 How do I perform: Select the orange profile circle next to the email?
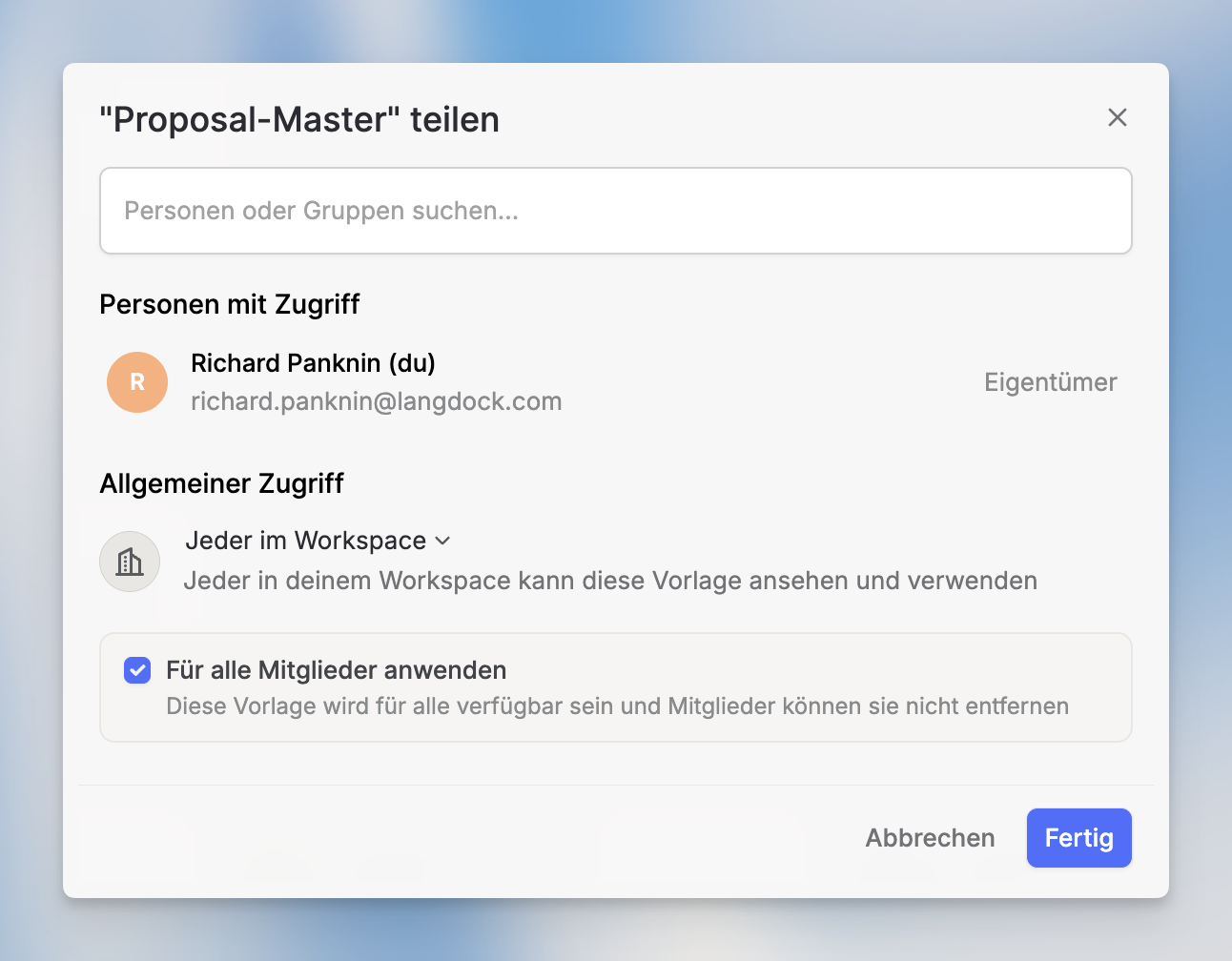136,381
